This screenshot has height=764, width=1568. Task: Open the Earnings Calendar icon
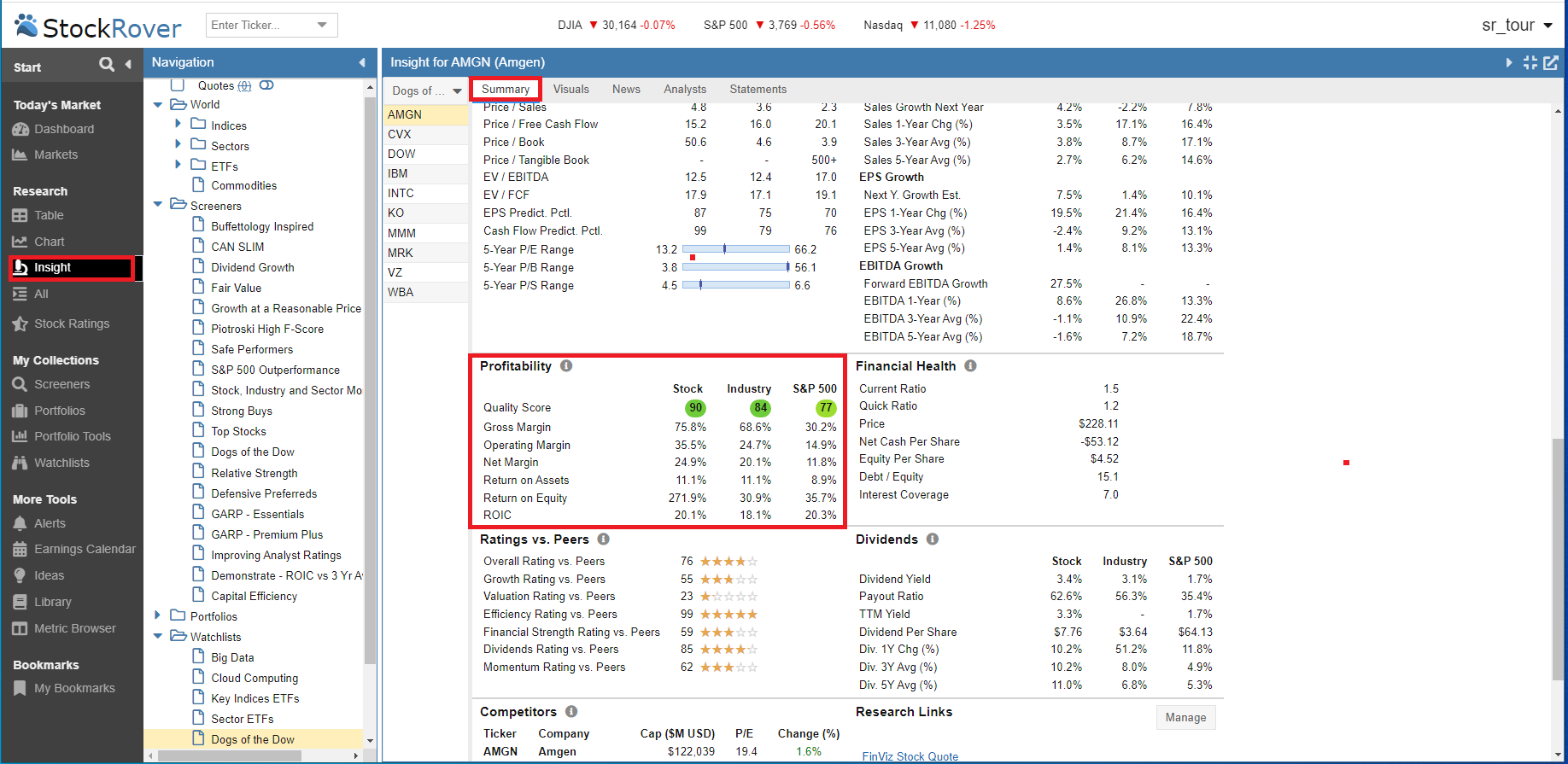[x=20, y=549]
